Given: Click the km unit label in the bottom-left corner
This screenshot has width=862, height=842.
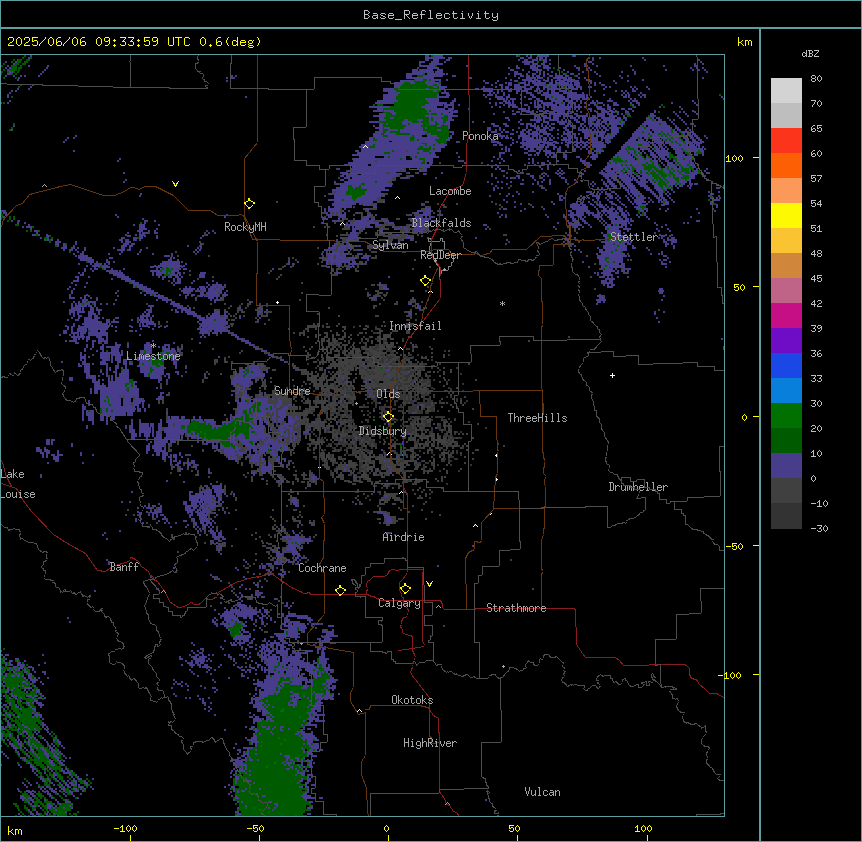Looking at the screenshot, I should pos(15,830).
